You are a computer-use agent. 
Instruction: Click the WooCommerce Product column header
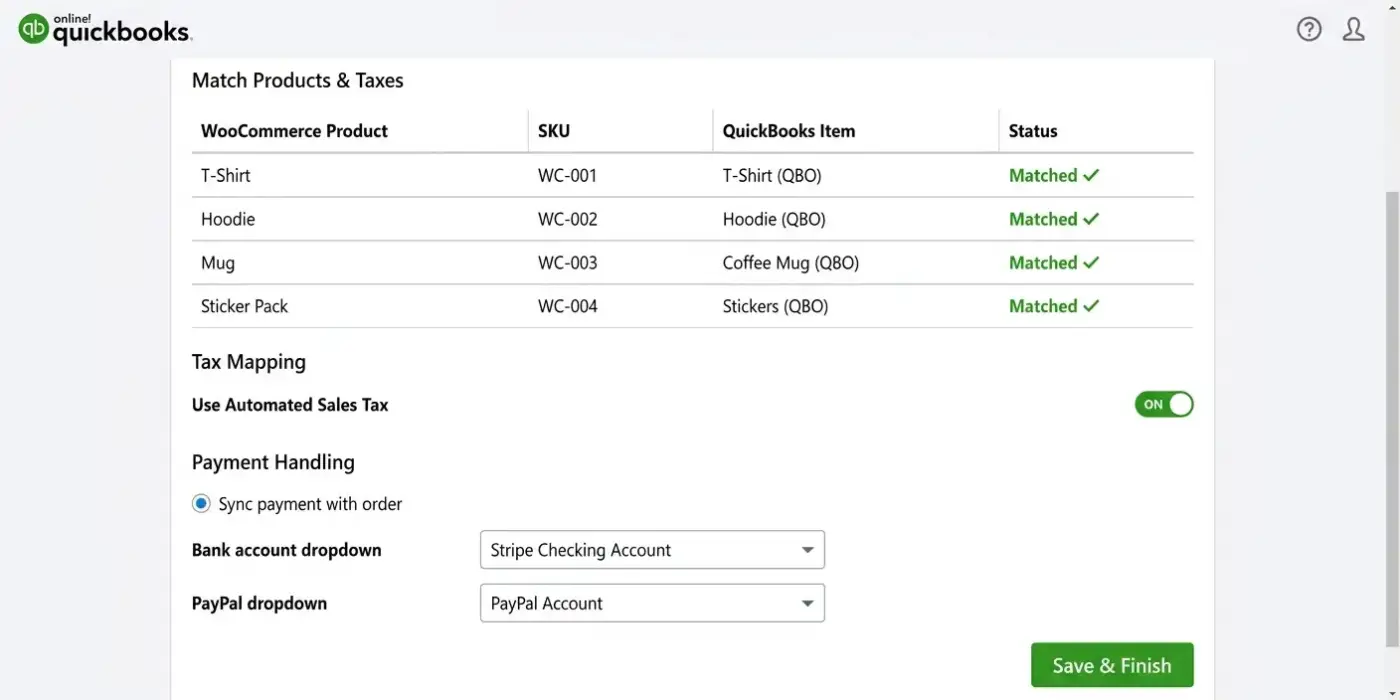(x=294, y=131)
